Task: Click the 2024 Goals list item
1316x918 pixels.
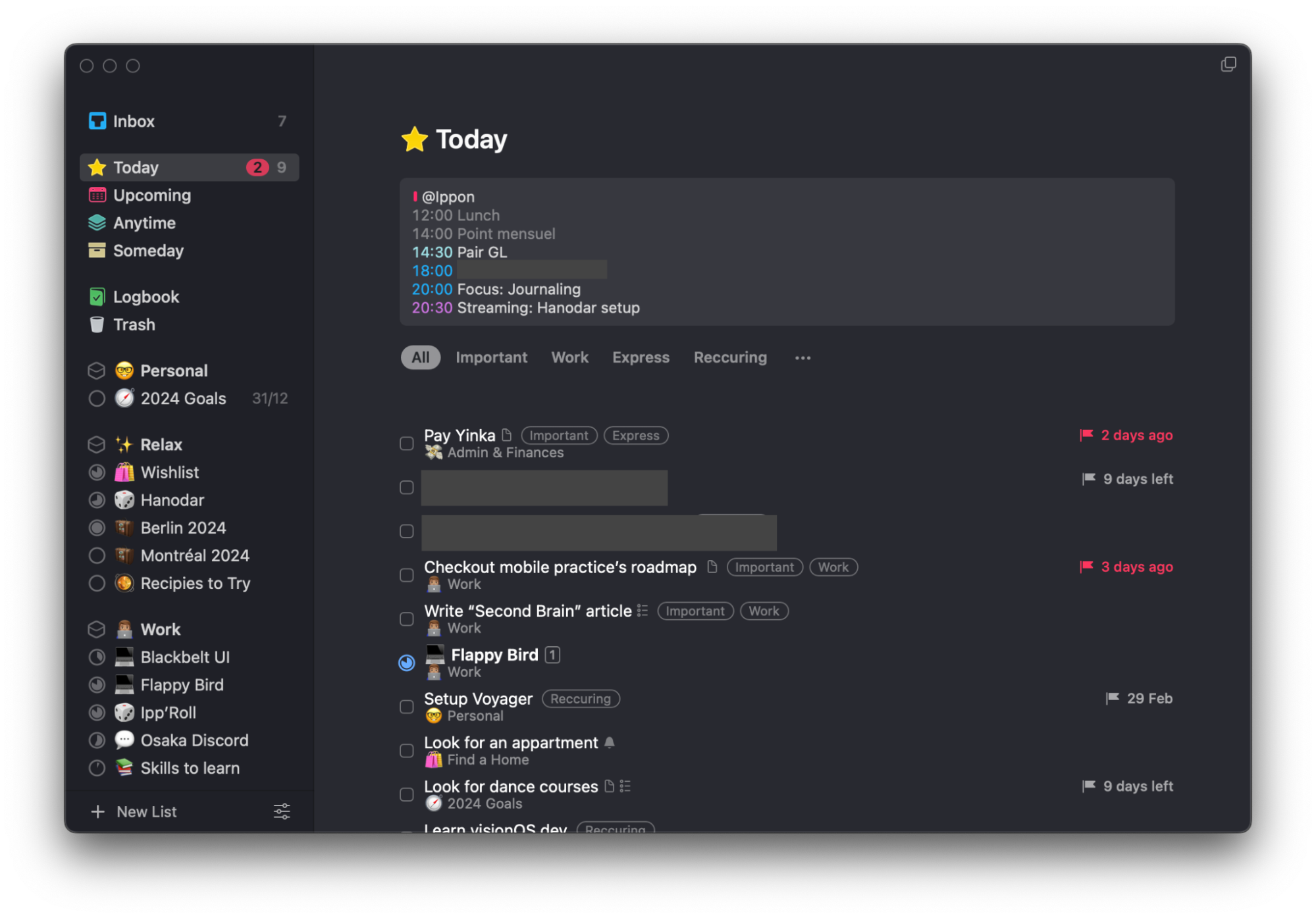Action: click(x=183, y=398)
